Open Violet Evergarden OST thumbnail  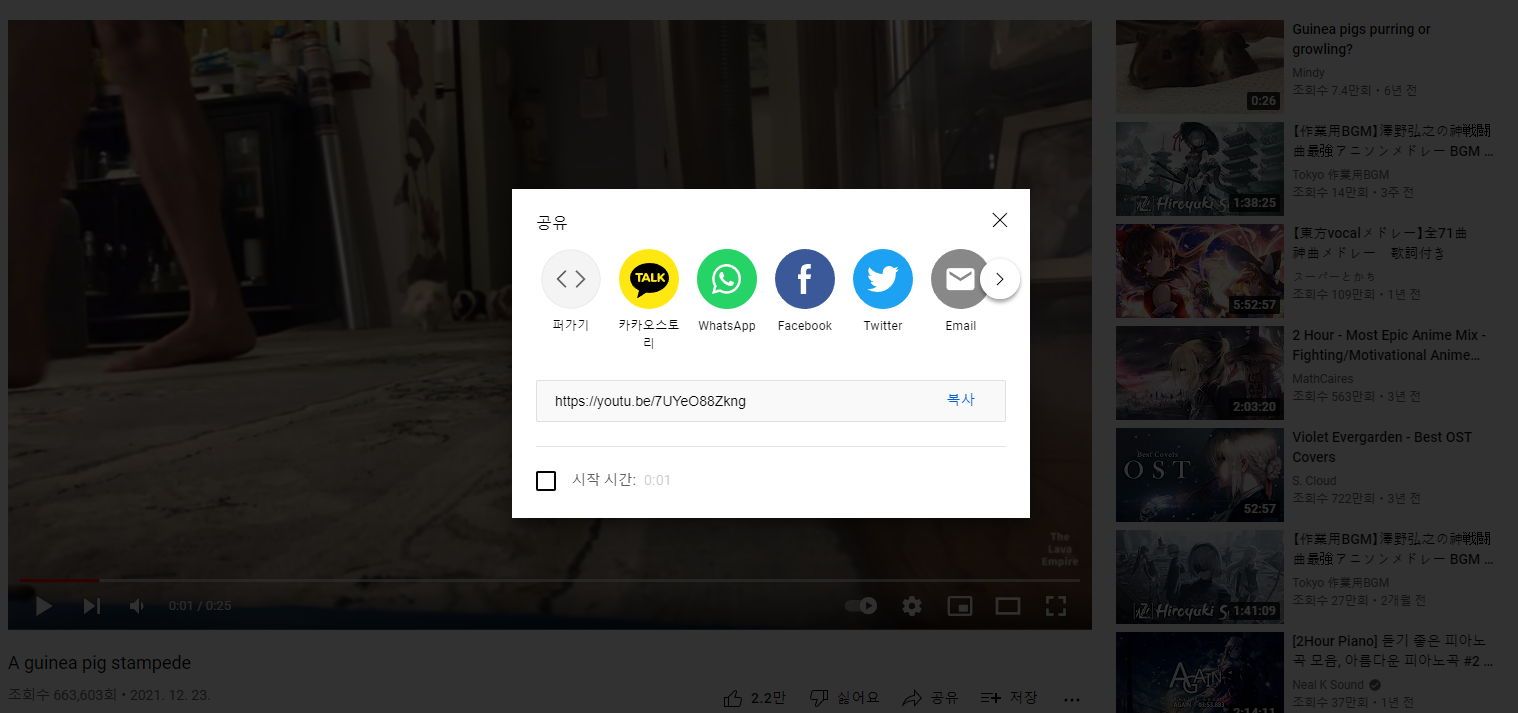[x=1199, y=475]
